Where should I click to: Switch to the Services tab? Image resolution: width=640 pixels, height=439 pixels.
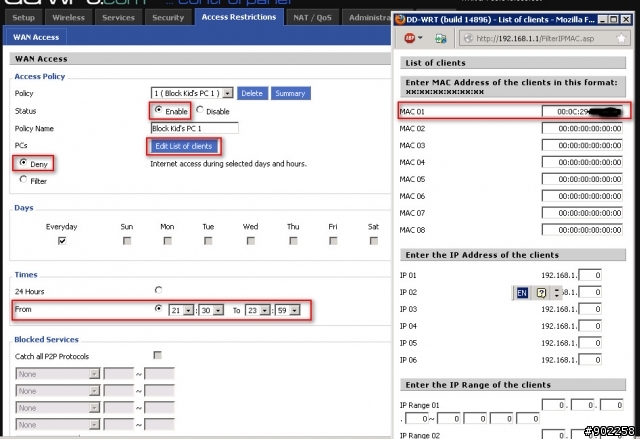[118, 18]
